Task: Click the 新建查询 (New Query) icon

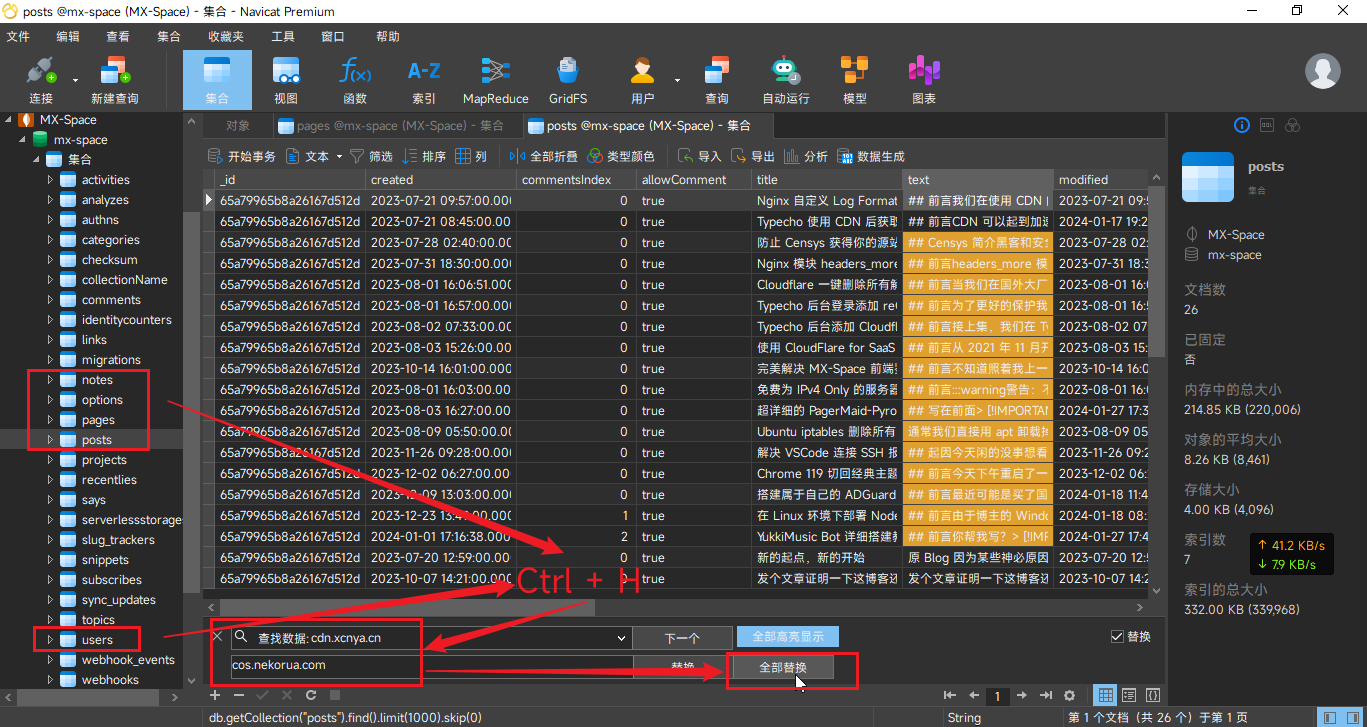Action: tap(115, 79)
